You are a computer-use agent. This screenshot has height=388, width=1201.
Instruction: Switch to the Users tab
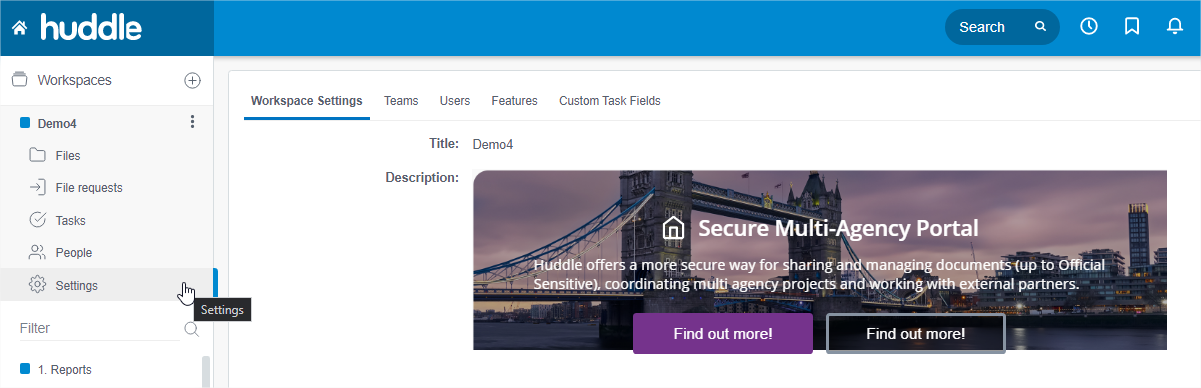coord(455,101)
